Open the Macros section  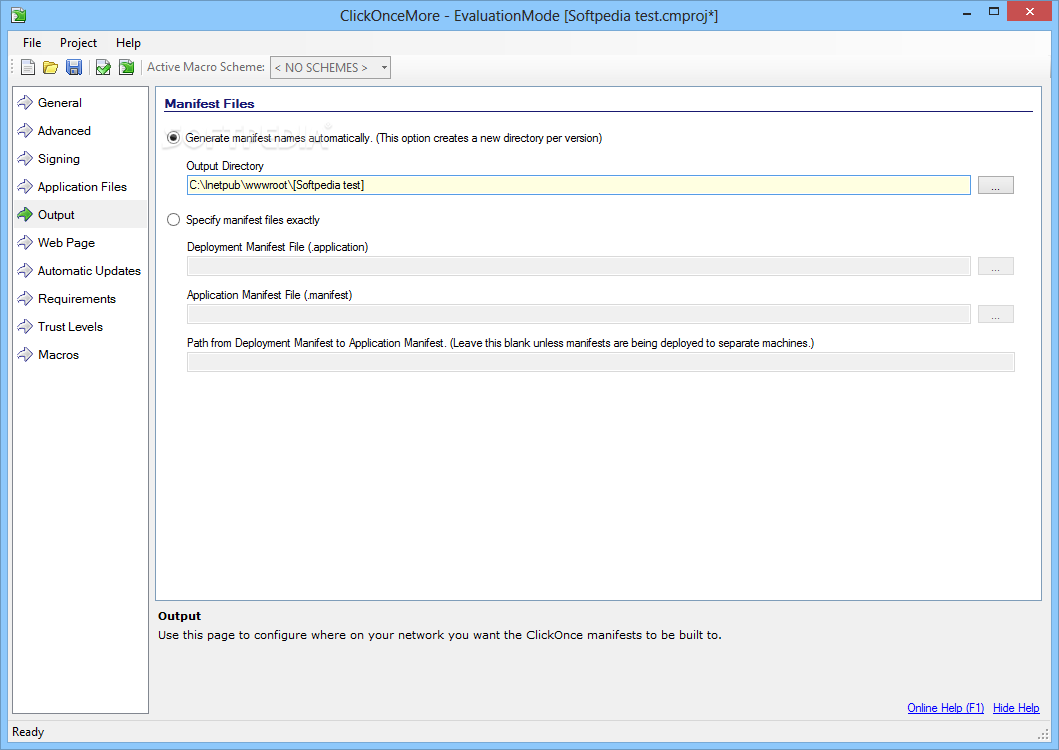58,355
